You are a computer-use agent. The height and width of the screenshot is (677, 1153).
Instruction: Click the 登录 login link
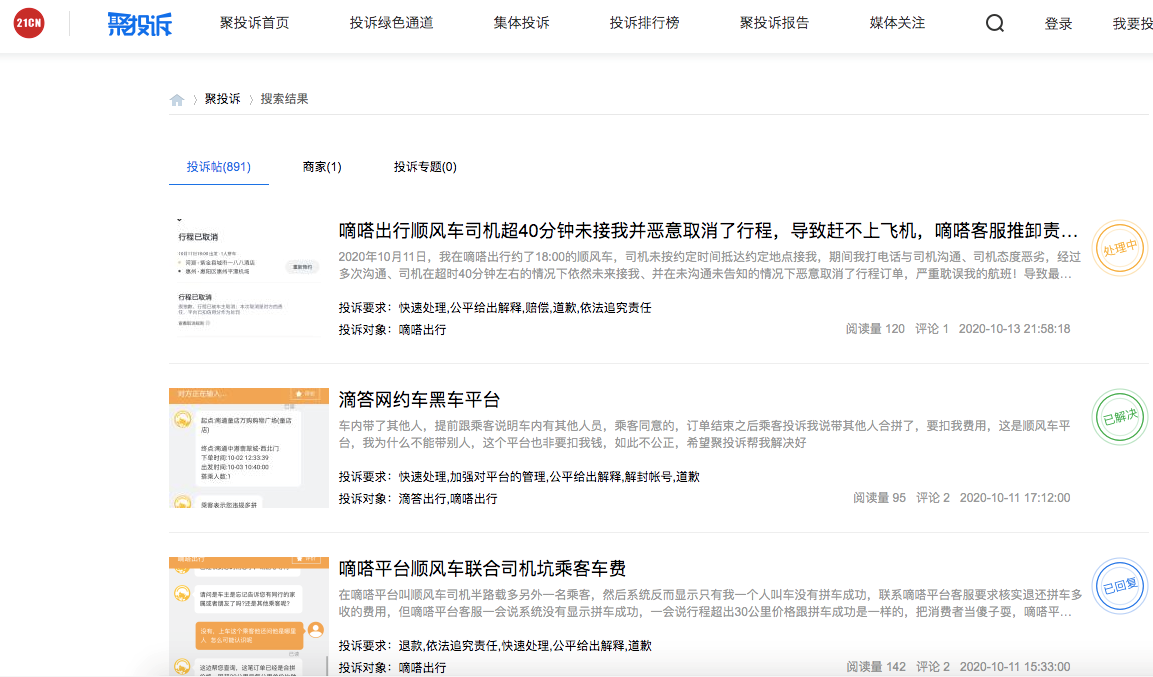[x=1058, y=24]
